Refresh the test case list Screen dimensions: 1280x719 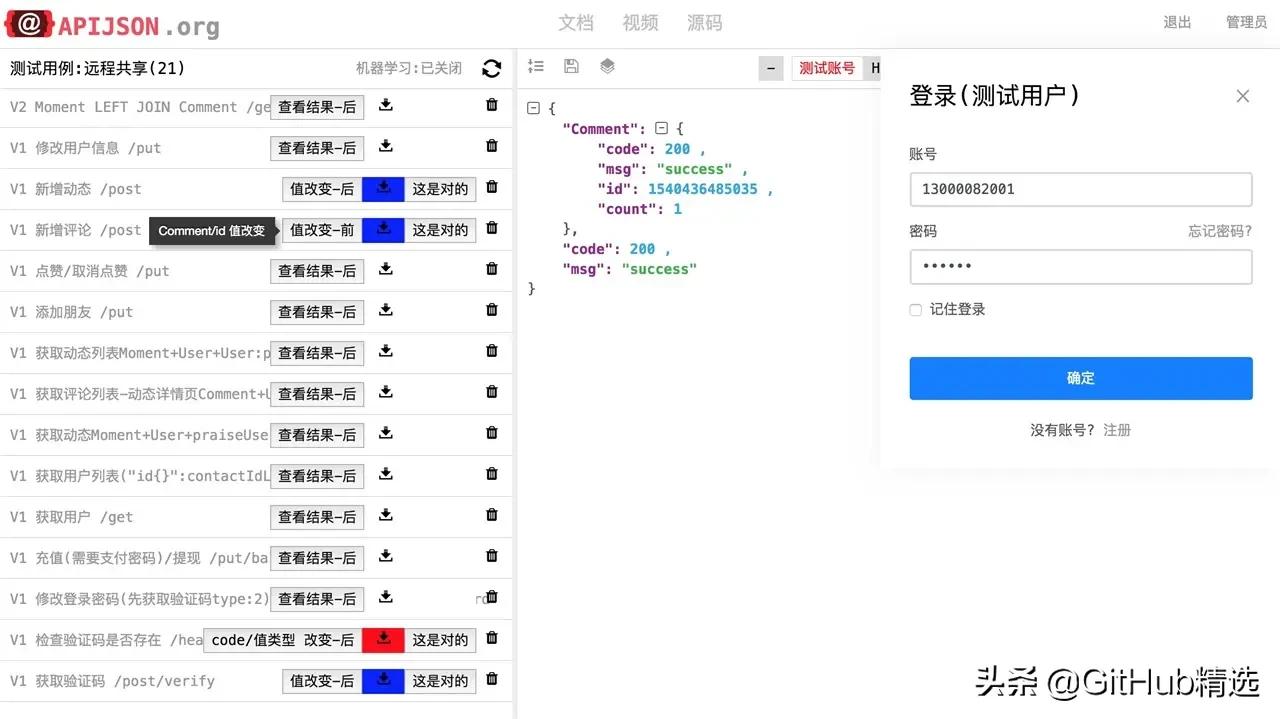point(491,68)
